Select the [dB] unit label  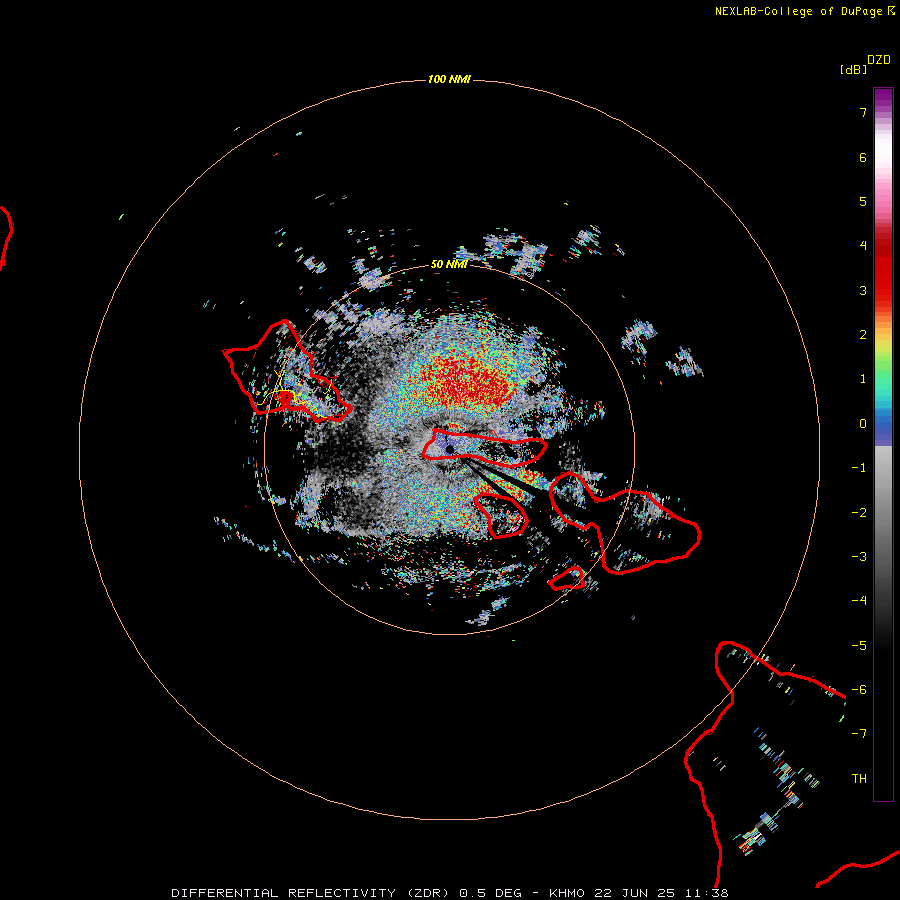854,69
